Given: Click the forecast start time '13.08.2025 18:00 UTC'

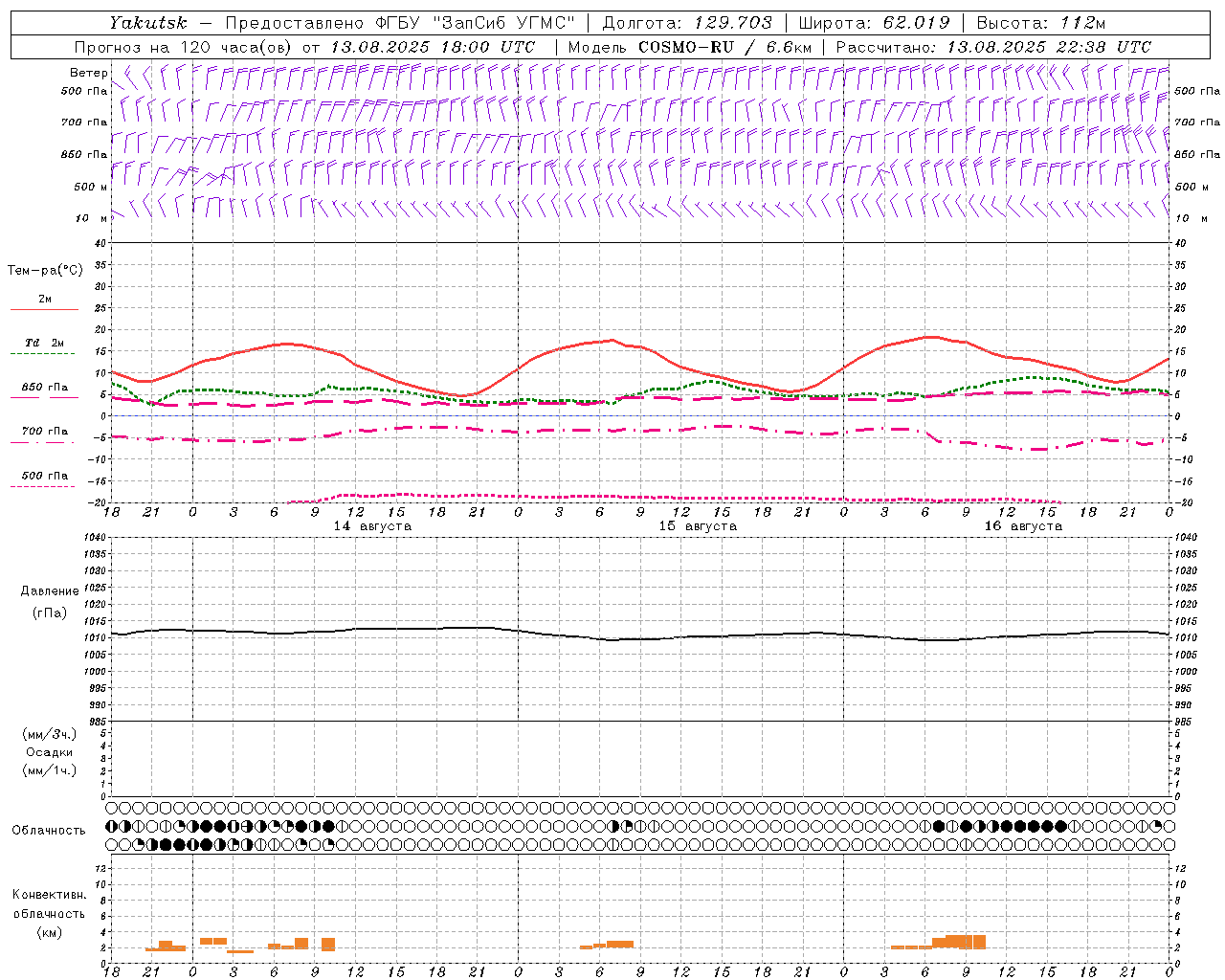Looking at the screenshot, I should pyautogui.click(x=432, y=47).
